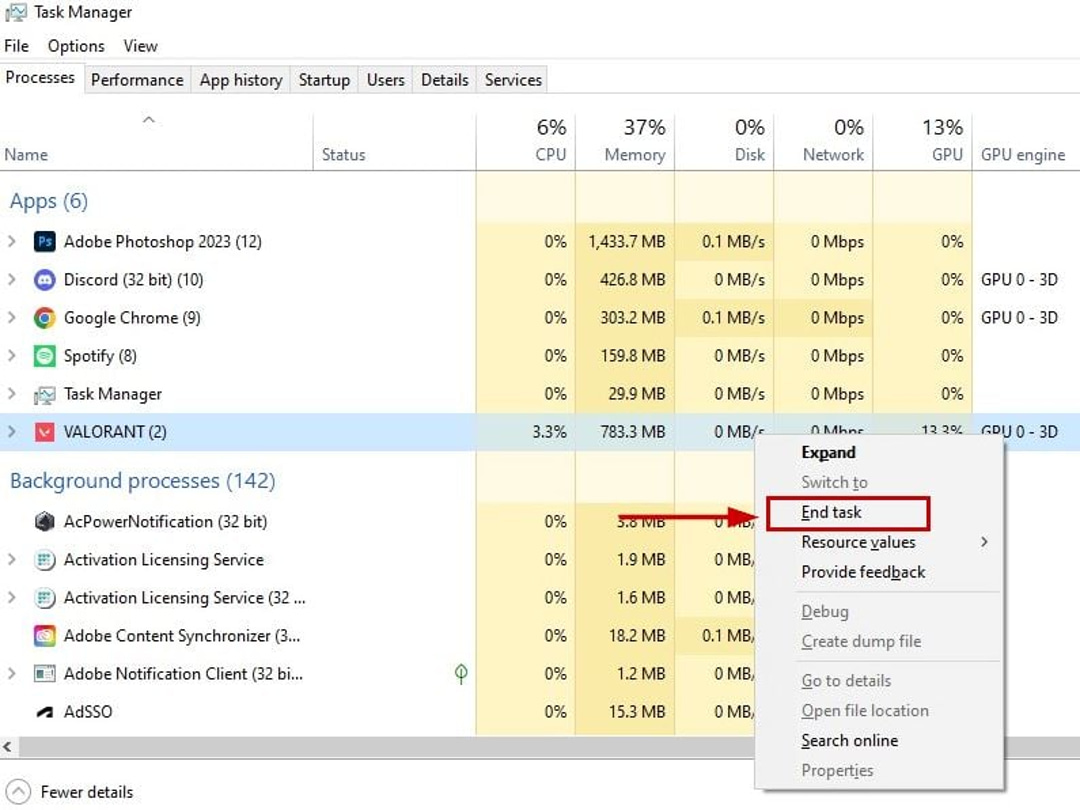1080x810 pixels.
Task: Click the Adobe Photoshop 2023 app icon
Action: pyautogui.click(x=45, y=241)
